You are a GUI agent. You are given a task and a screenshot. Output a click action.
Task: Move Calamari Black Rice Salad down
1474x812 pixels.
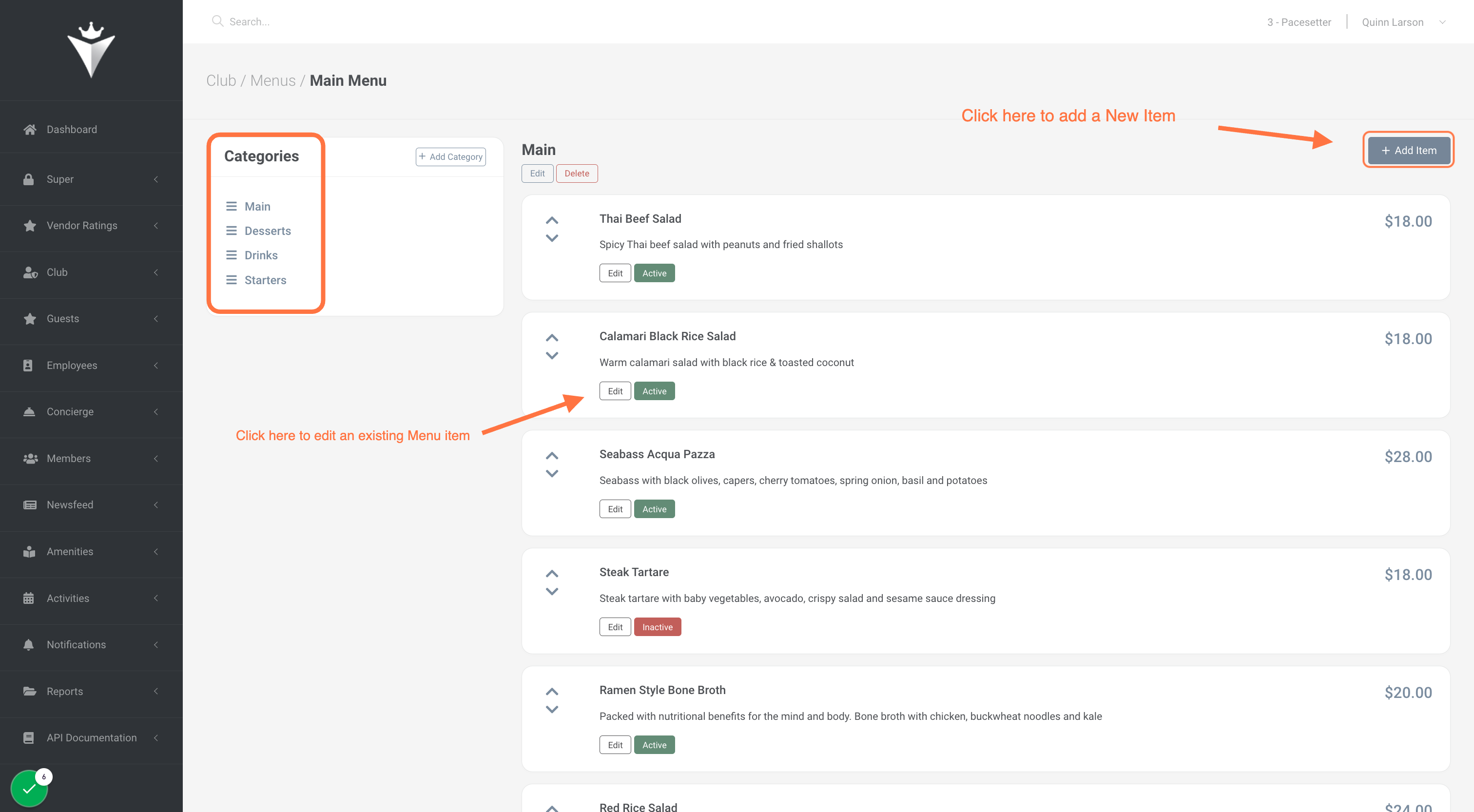(x=552, y=355)
